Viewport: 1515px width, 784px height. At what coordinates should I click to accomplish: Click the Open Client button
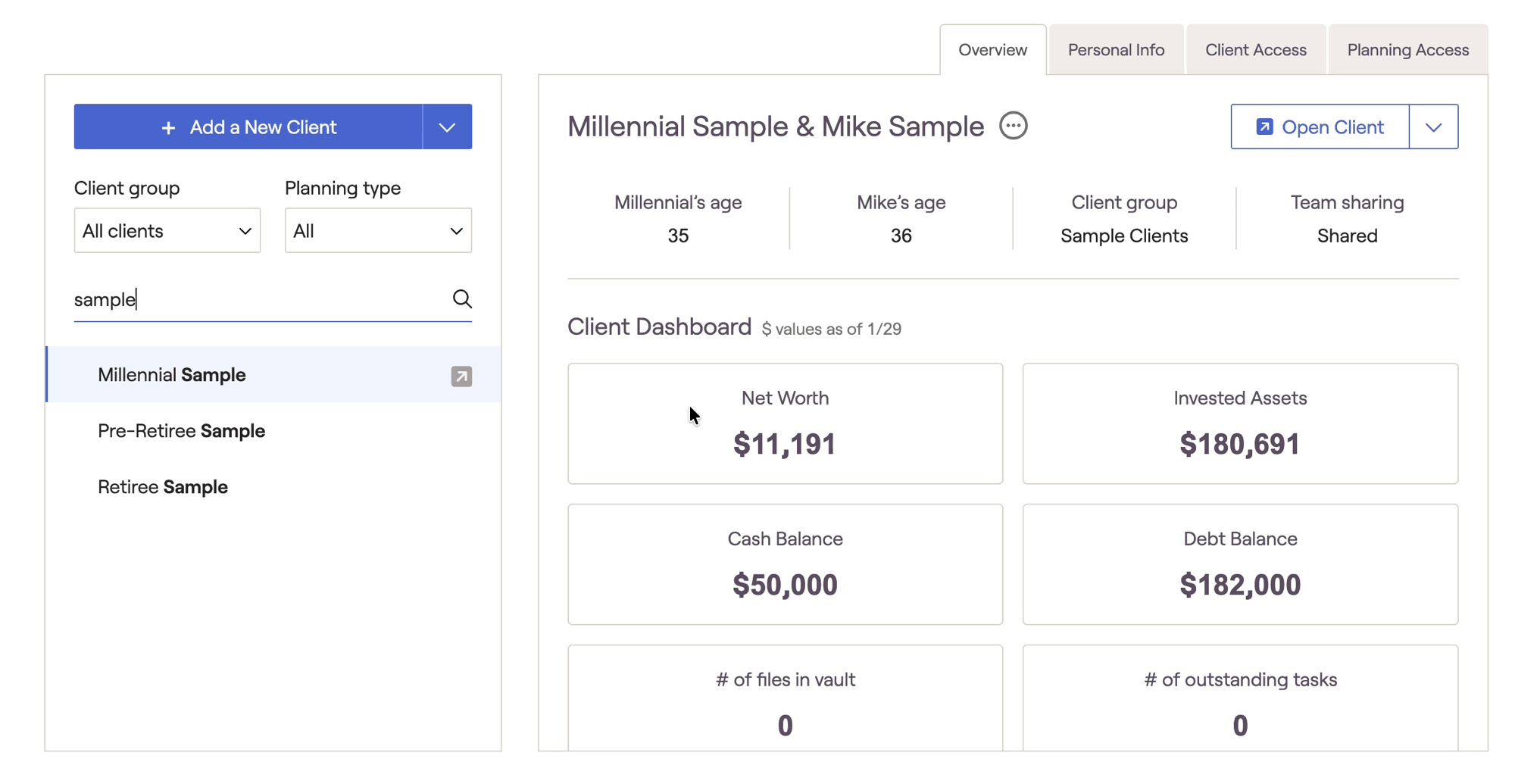tap(1320, 127)
